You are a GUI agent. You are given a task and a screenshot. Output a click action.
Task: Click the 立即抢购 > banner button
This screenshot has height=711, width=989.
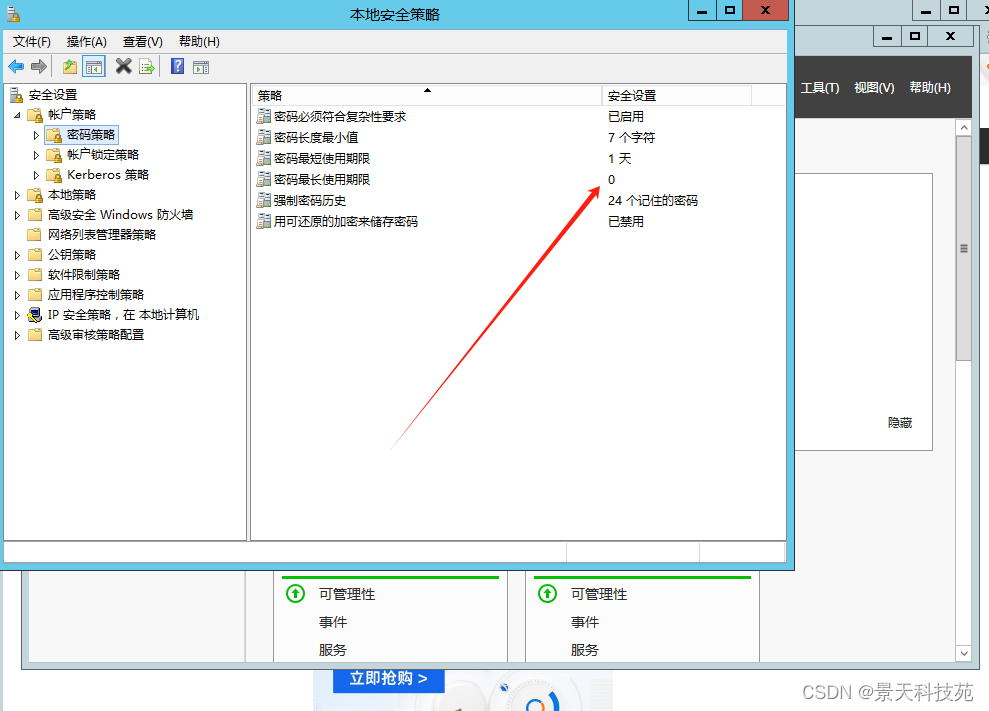(x=389, y=679)
